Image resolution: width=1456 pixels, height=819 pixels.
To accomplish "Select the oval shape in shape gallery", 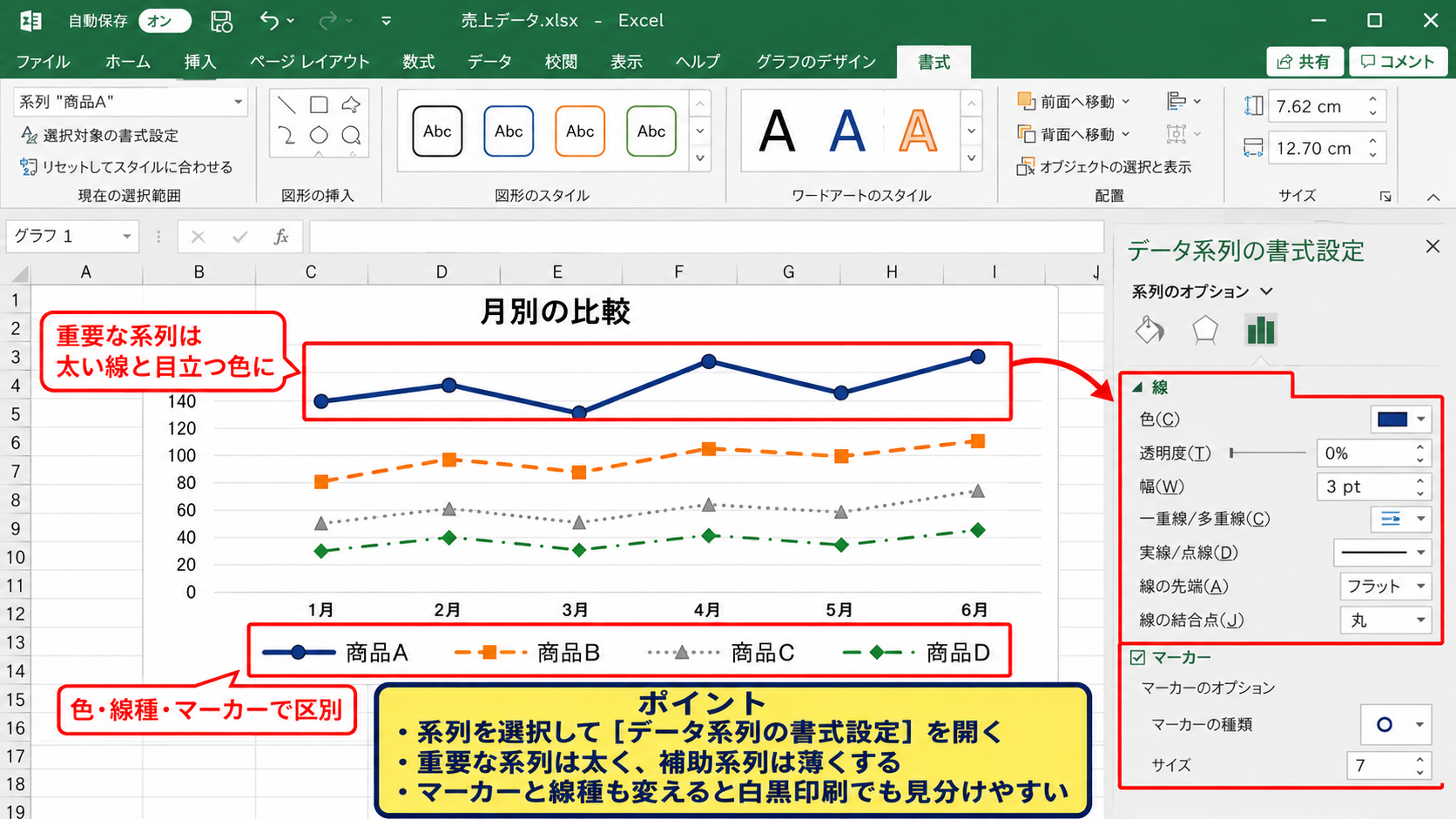I will point(319,136).
